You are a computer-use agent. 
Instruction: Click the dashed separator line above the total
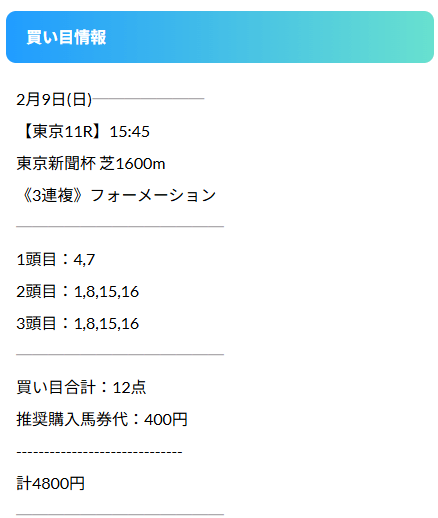tap(99, 452)
